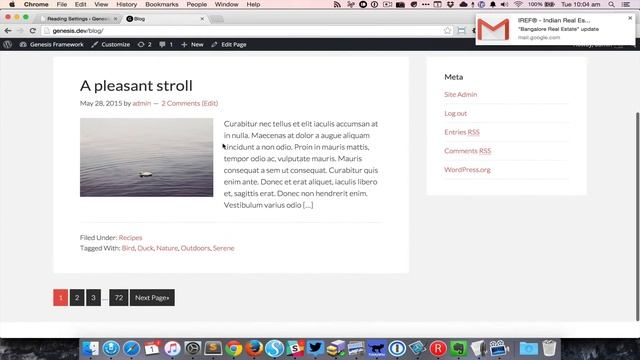Image resolution: width=640 pixels, height=360 pixels.
Task: Open the Apple menu
Action: (12, 4)
